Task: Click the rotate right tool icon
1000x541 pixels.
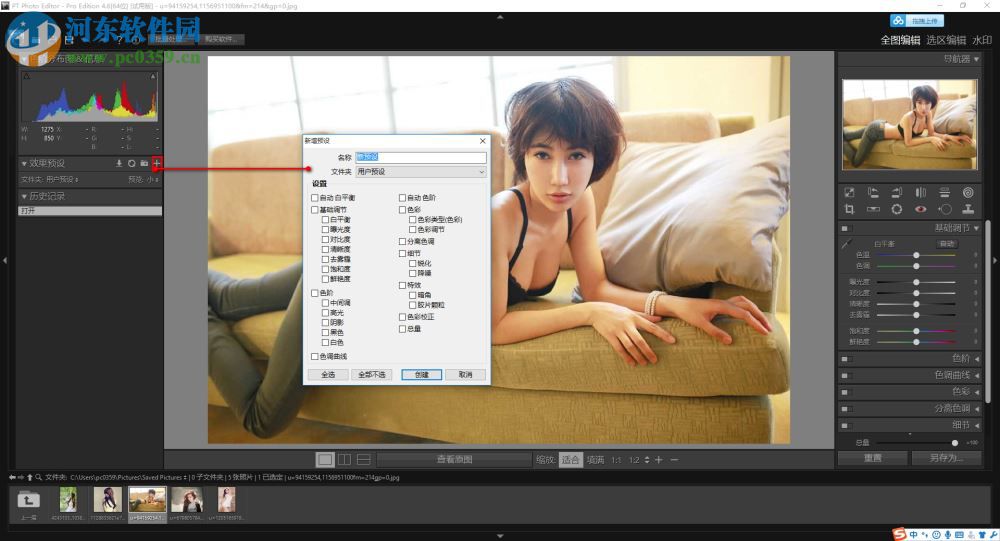Action: pyautogui.click(x=897, y=192)
